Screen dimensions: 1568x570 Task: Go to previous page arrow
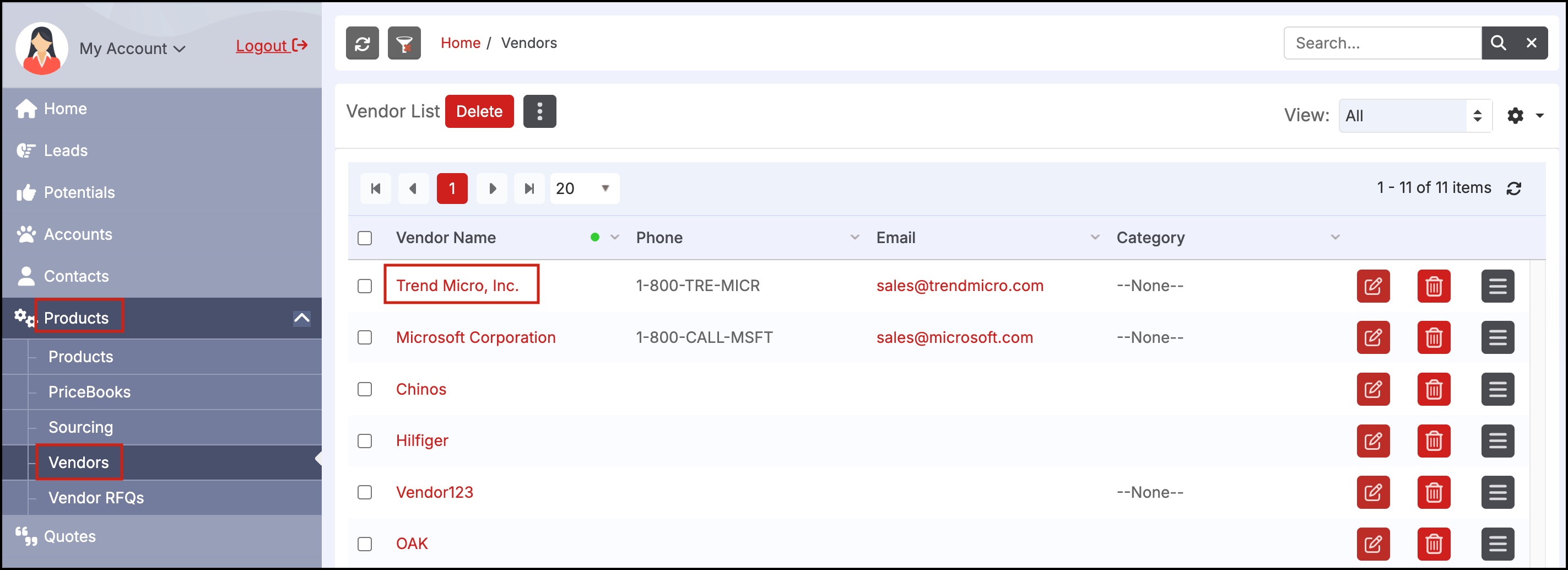click(x=413, y=189)
